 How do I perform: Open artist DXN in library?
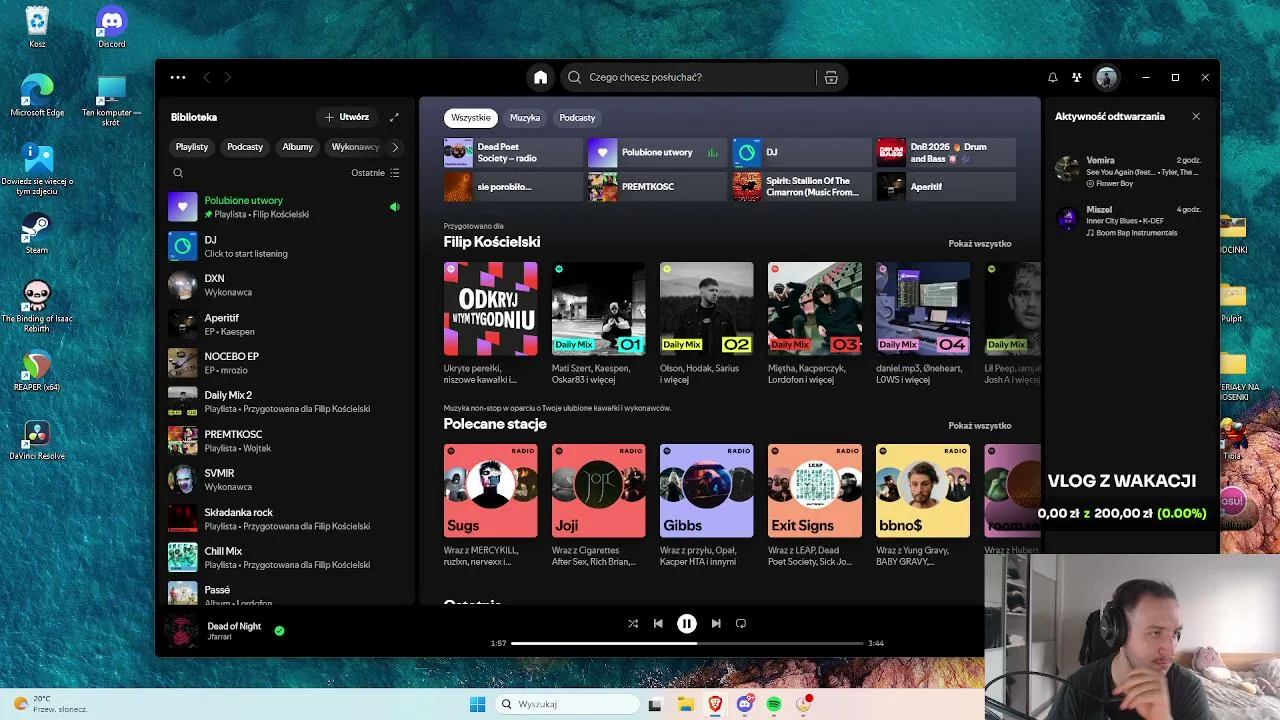(x=285, y=285)
